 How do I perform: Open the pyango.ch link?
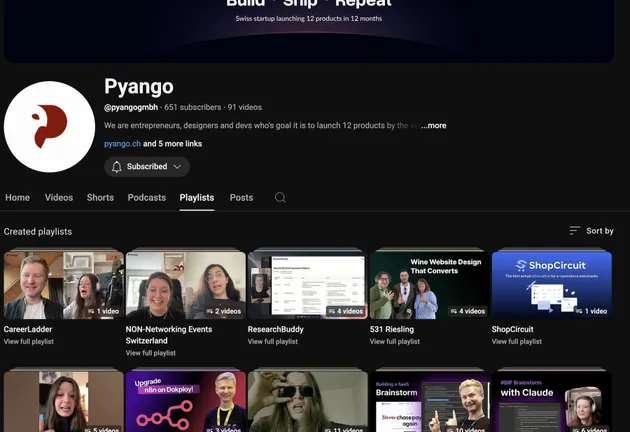122,144
